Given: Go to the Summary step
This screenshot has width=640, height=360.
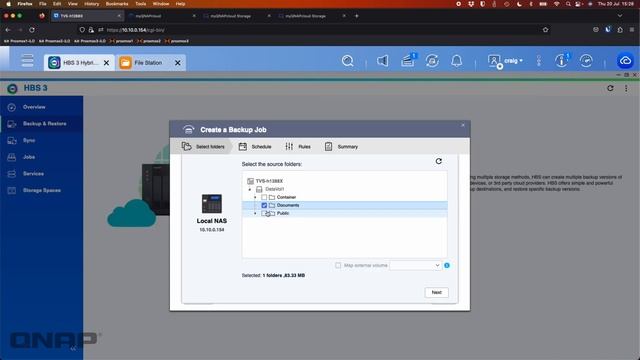Looking at the screenshot, I should [x=341, y=147].
